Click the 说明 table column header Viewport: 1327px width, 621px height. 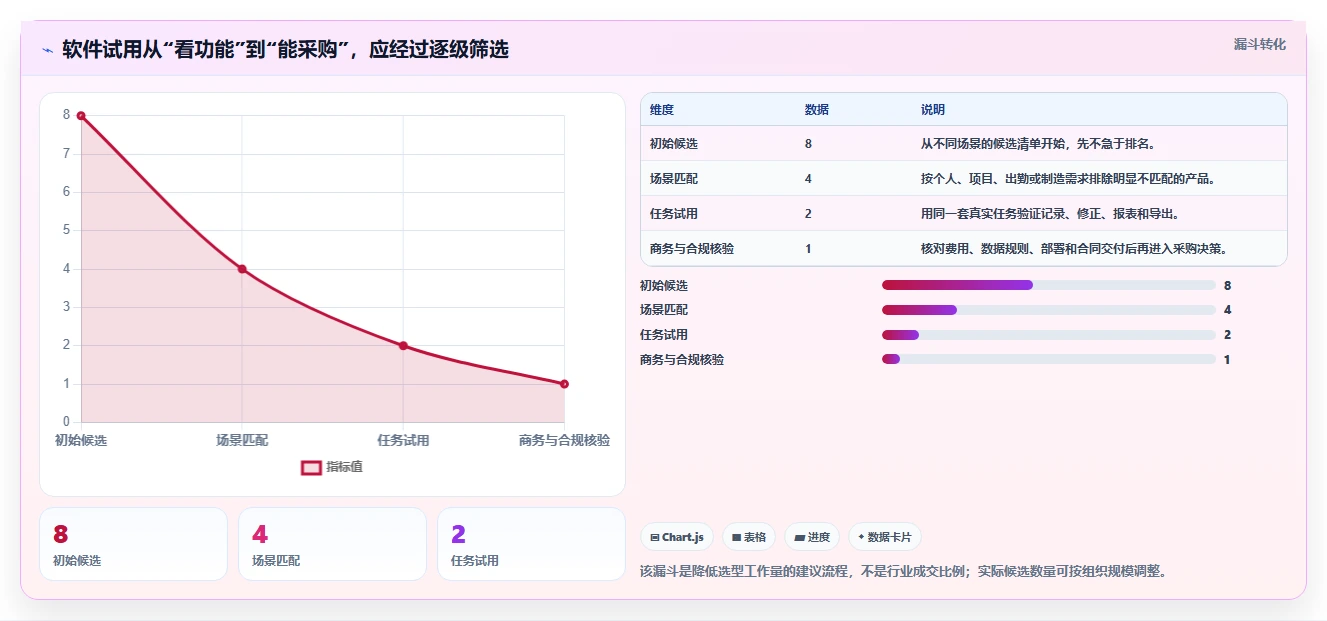click(x=933, y=110)
